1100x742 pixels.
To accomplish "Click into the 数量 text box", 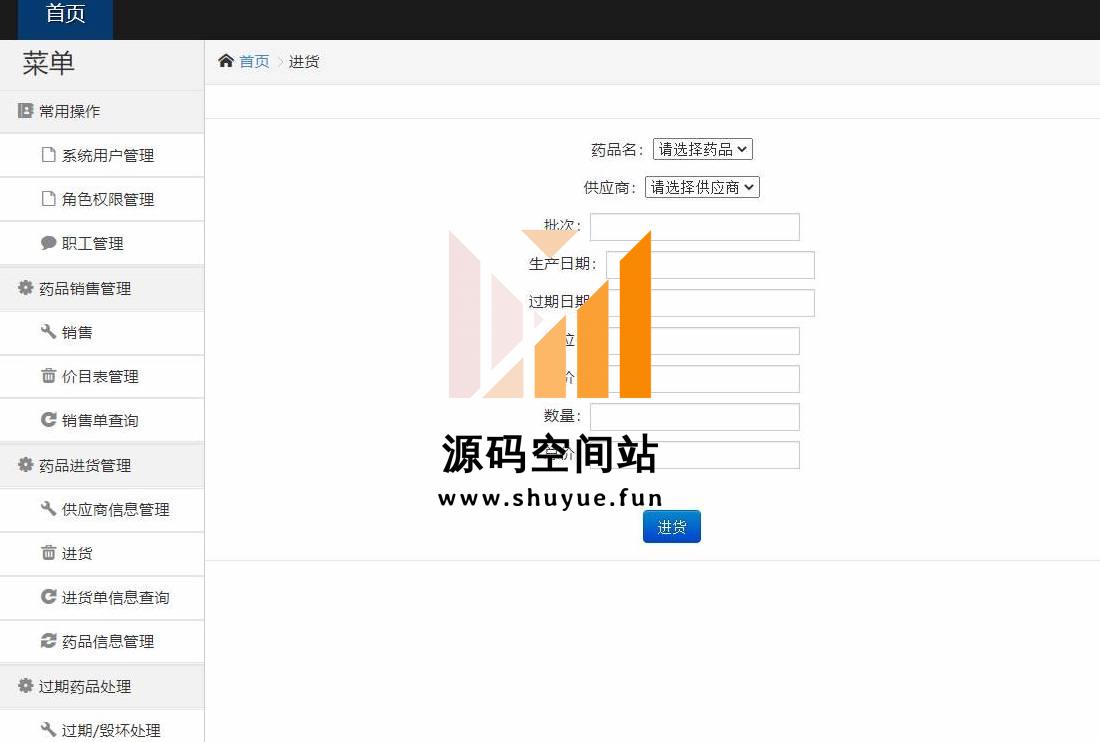I will click(x=694, y=417).
